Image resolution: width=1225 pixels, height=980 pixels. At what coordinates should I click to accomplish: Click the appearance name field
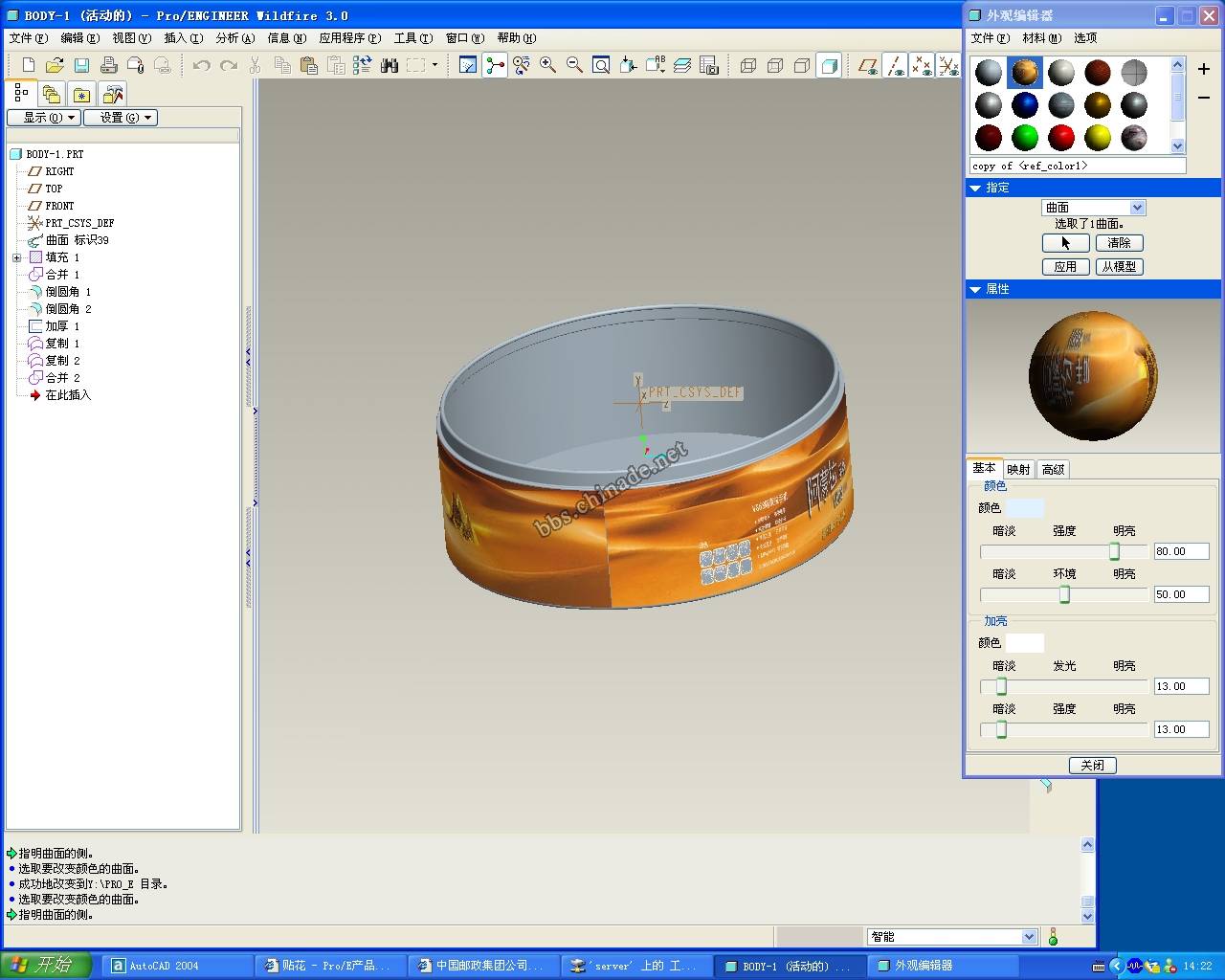(1078, 166)
